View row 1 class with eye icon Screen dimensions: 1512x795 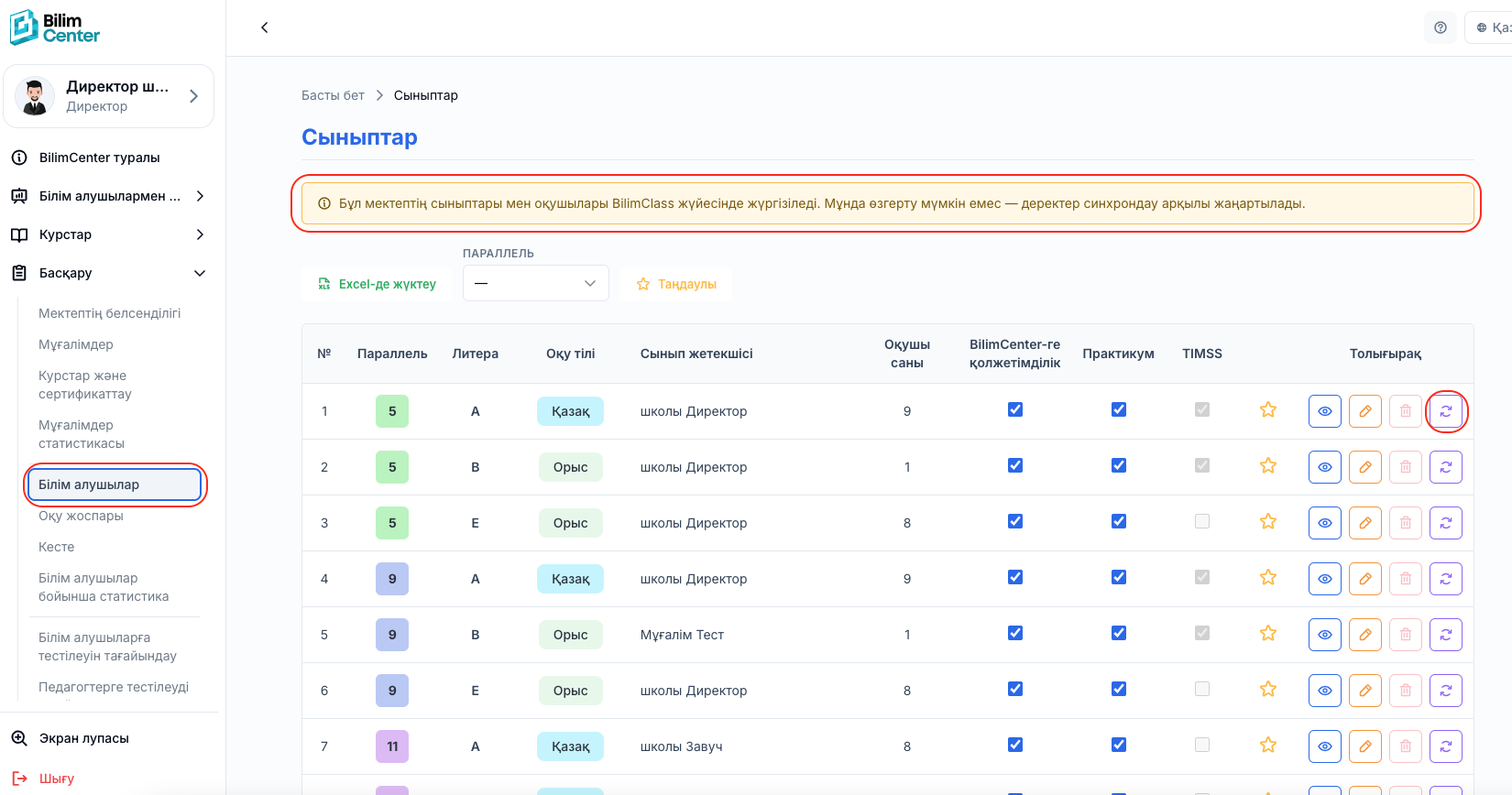point(1325,411)
